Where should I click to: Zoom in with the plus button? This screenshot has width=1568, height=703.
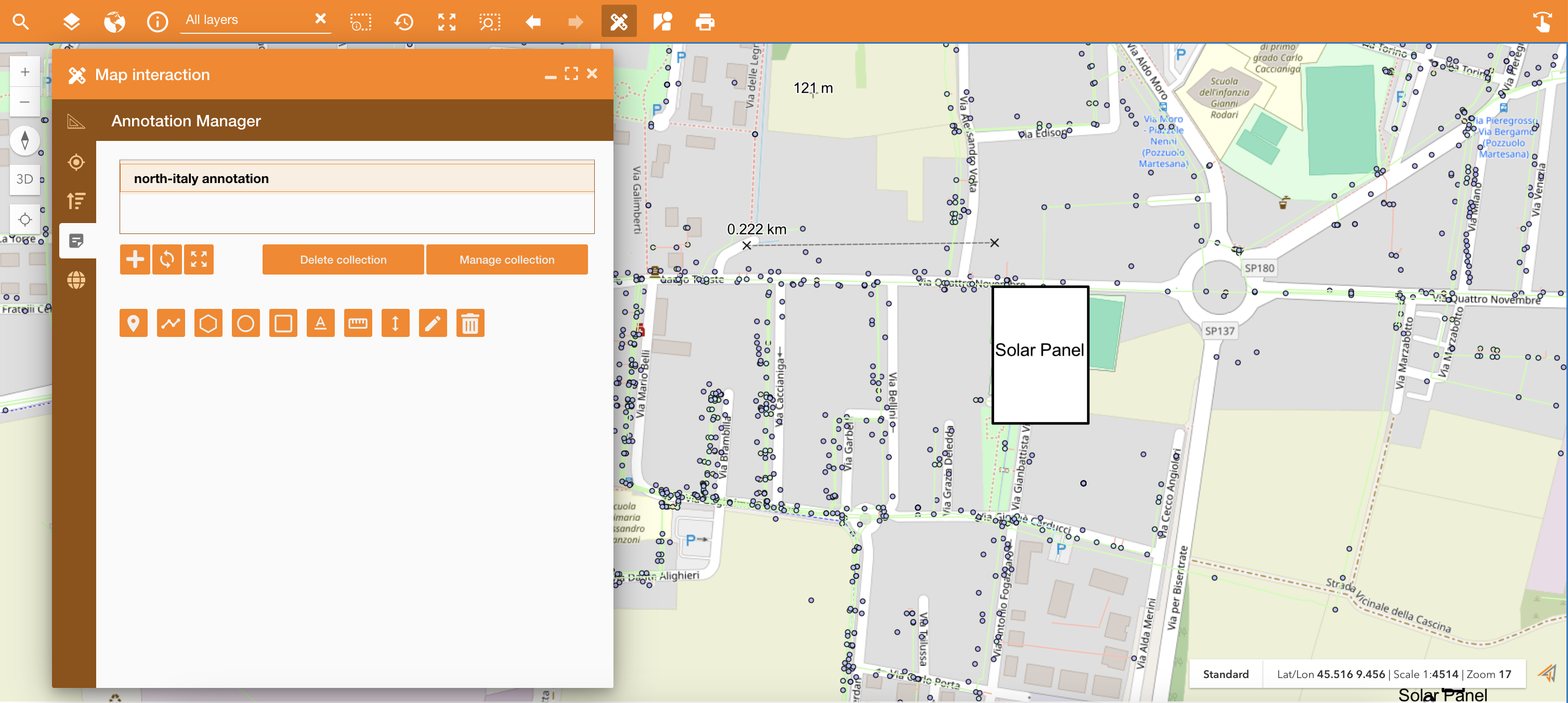point(25,72)
